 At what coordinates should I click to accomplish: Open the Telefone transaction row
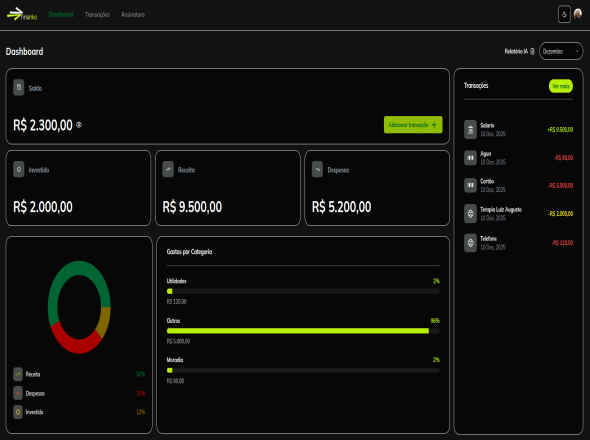point(519,243)
